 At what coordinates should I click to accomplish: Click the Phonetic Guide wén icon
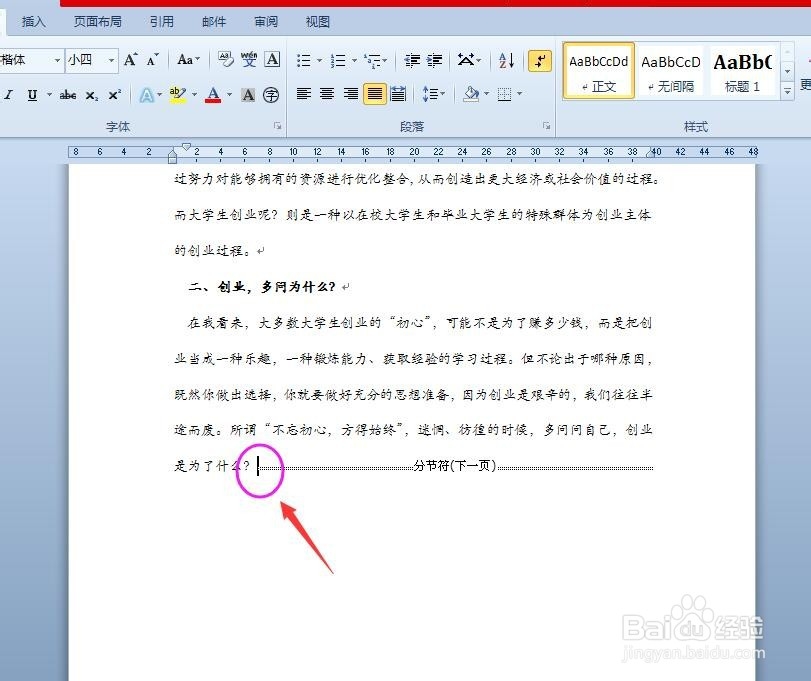pyautogui.click(x=249, y=60)
